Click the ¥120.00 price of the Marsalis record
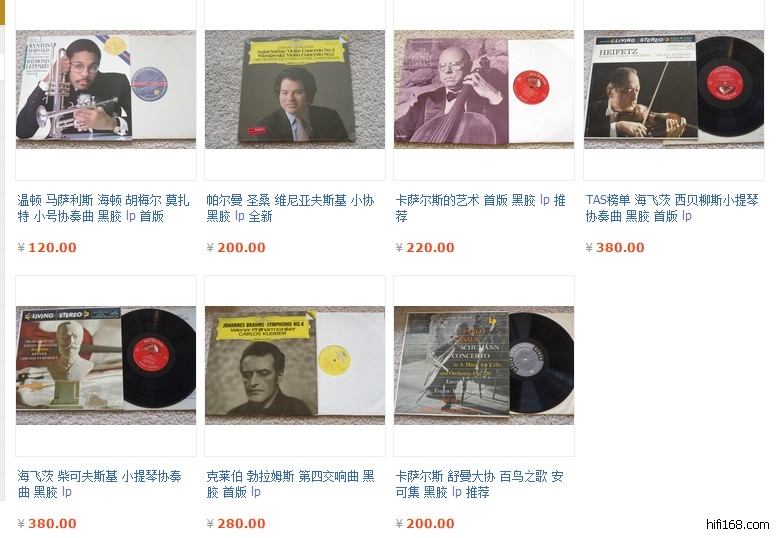 47,248
